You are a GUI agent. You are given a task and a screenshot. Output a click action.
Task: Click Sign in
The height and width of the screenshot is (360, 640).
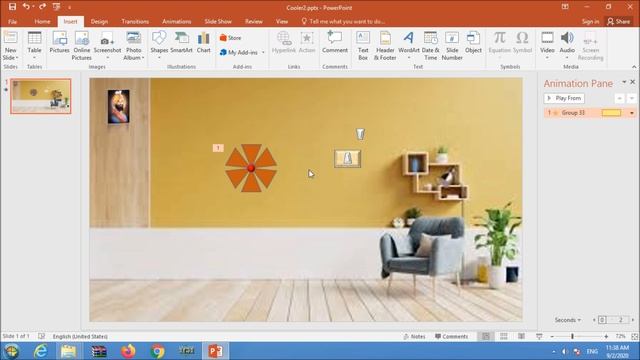tap(590, 21)
